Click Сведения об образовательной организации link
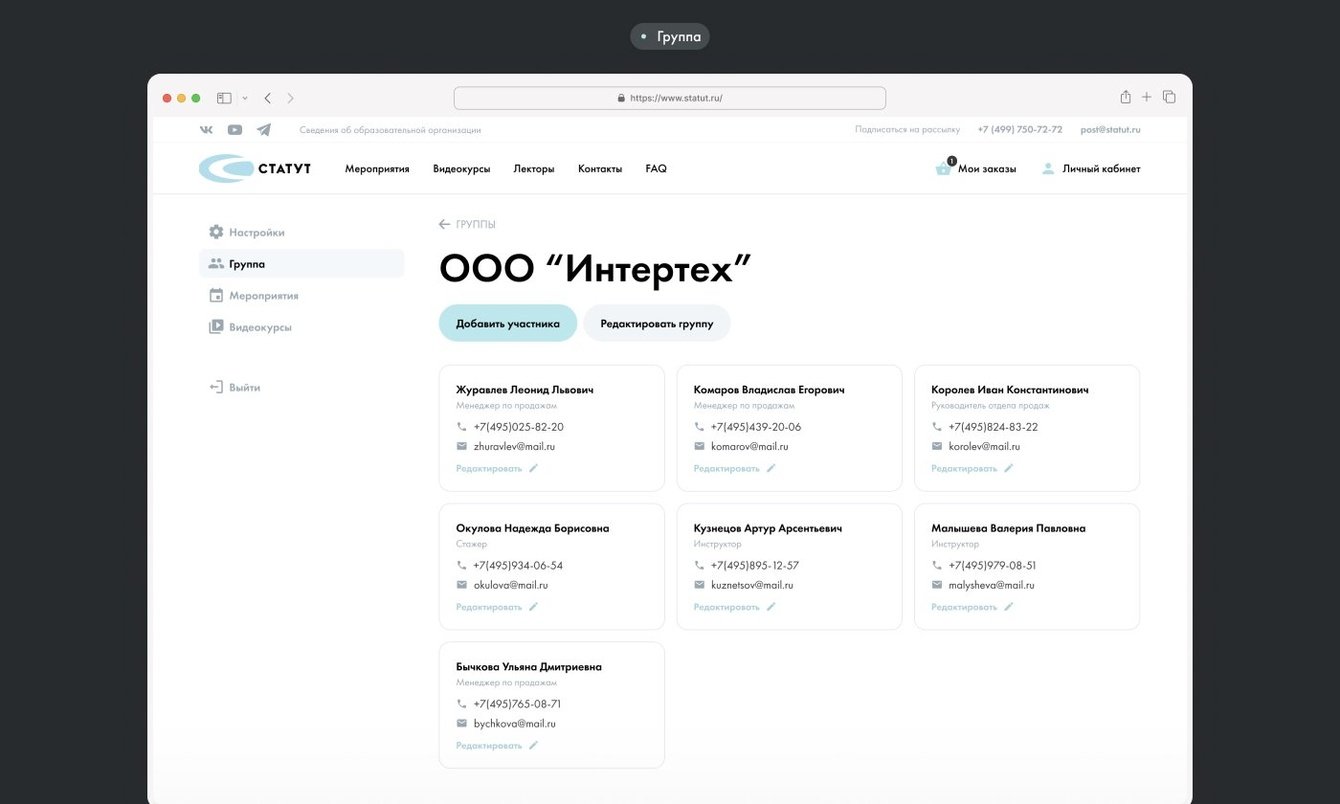 point(390,130)
